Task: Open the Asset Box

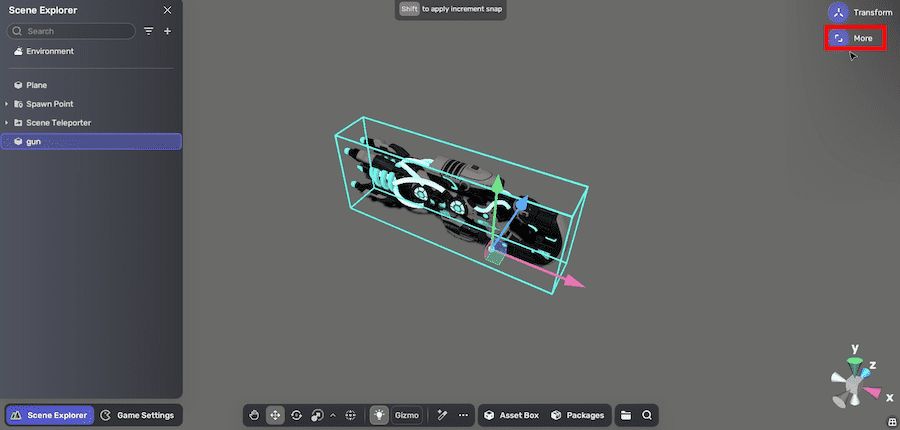Action: click(511, 415)
